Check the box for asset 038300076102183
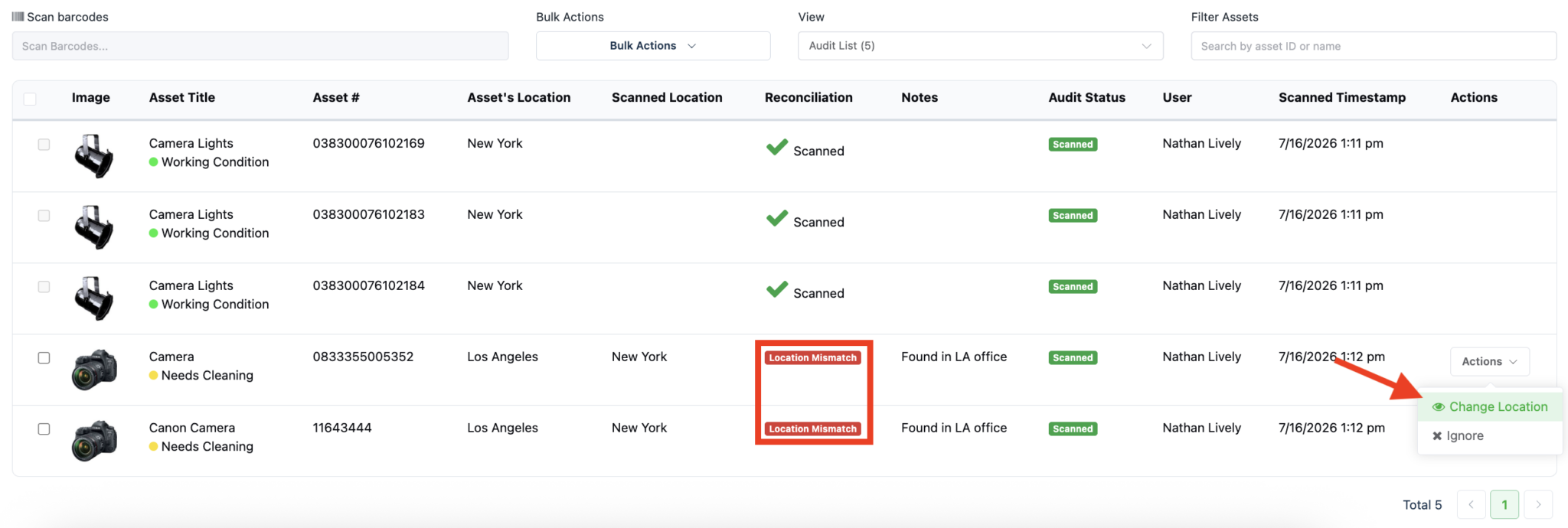 (44, 216)
